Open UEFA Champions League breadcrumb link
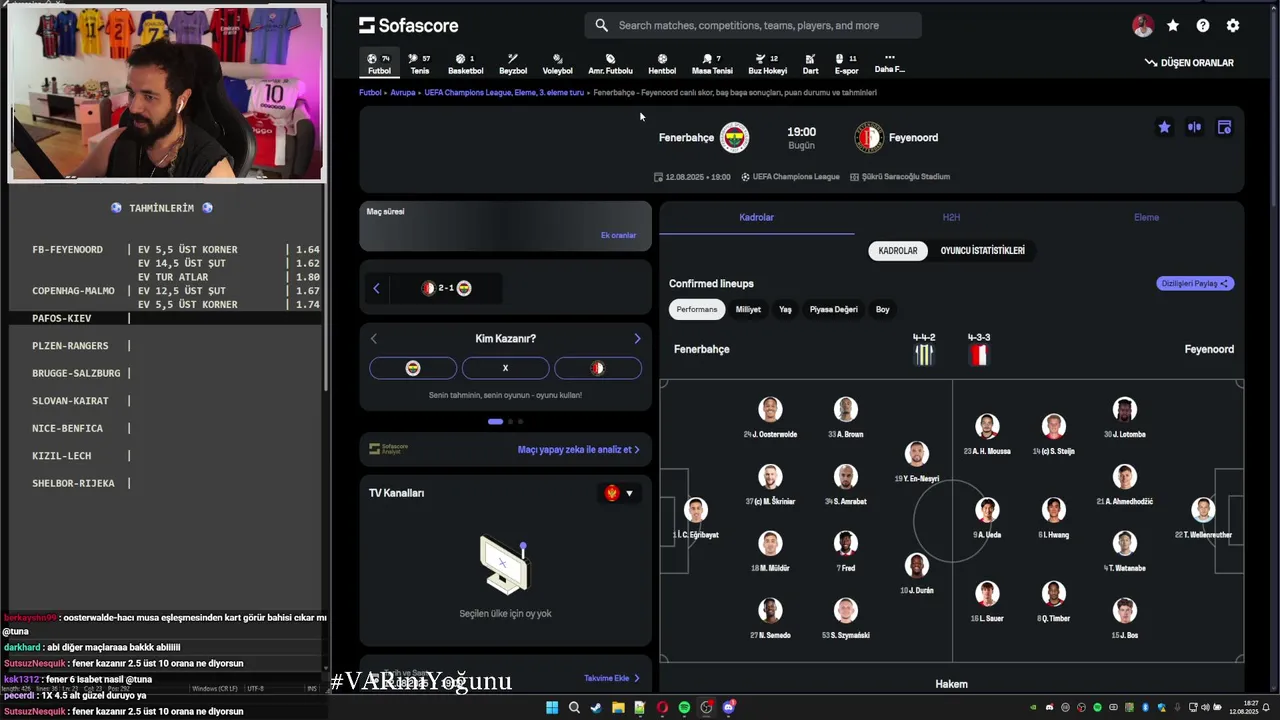 [x=504, y=92]
